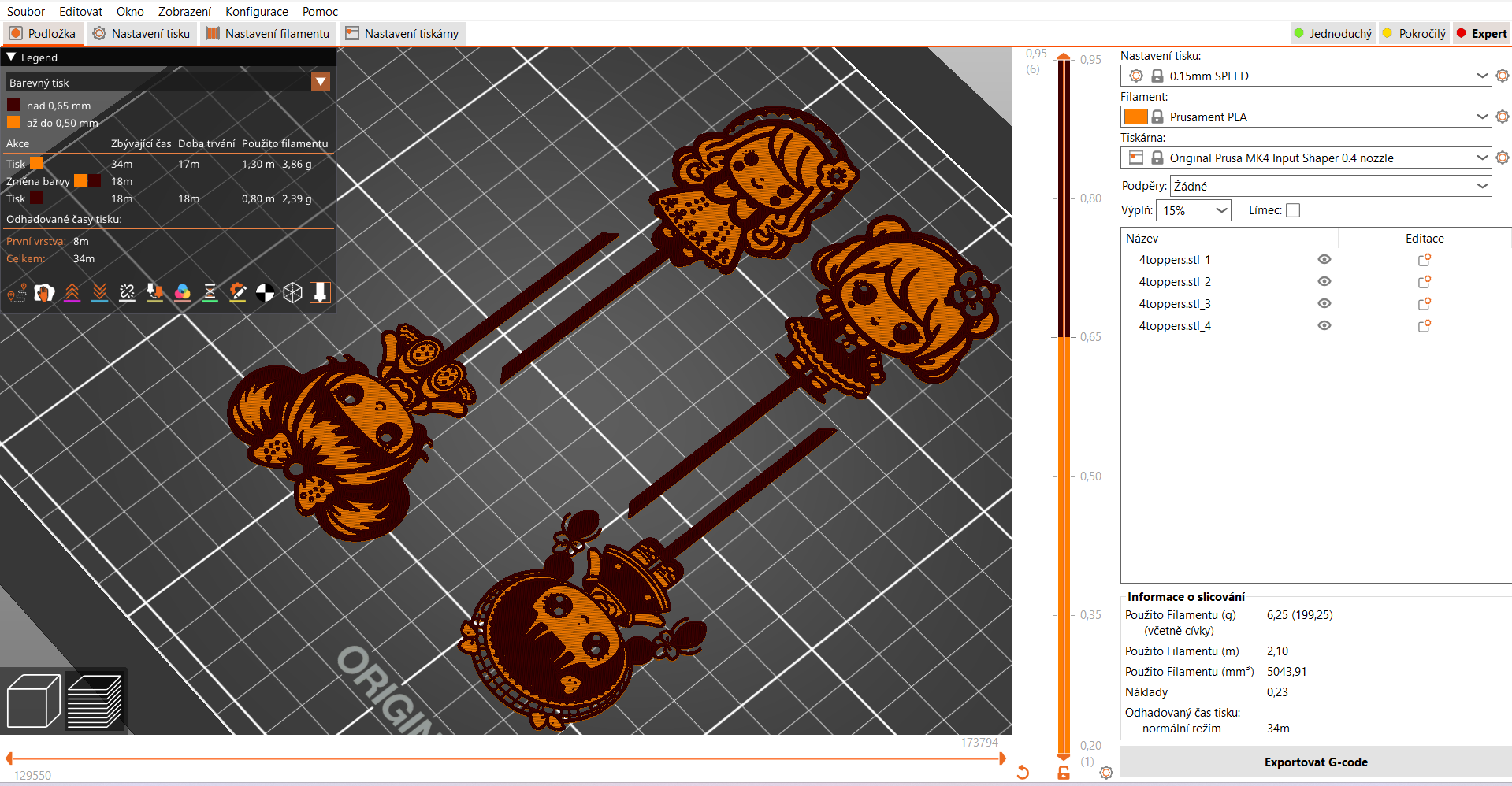Toggle the wipe (hand) icon in legend

pyautogui.click(x=44, y=293)
